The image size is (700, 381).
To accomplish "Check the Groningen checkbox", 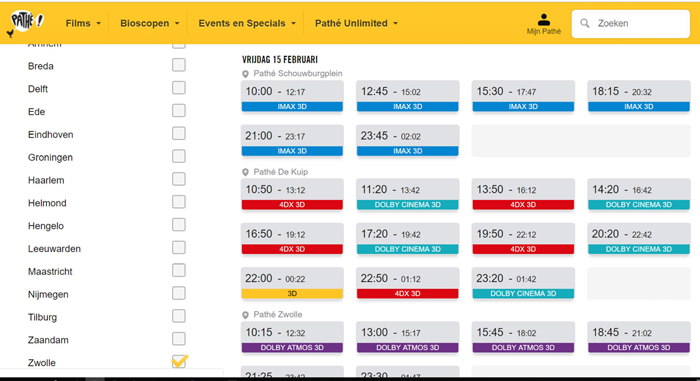I will coord(179,156).
